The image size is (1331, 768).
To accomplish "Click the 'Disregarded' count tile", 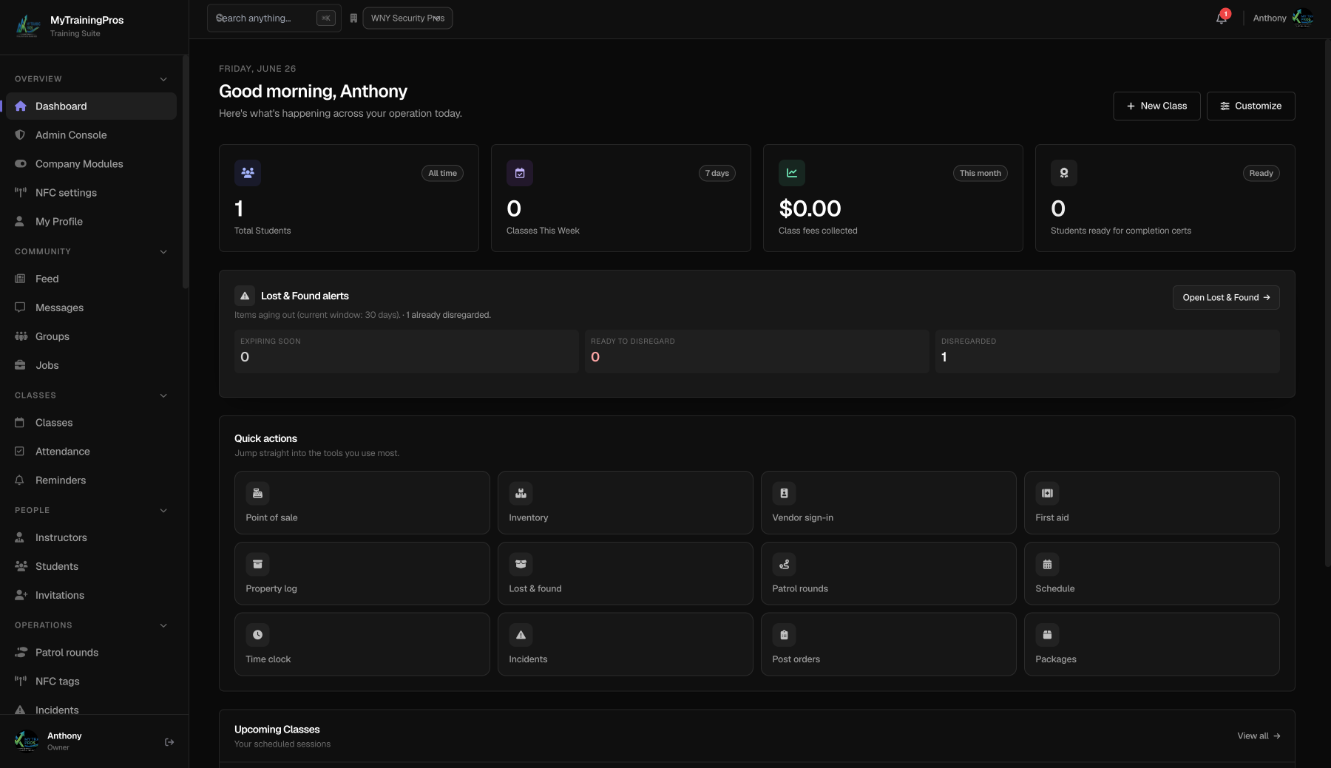I will click(x=1107, y=351).
